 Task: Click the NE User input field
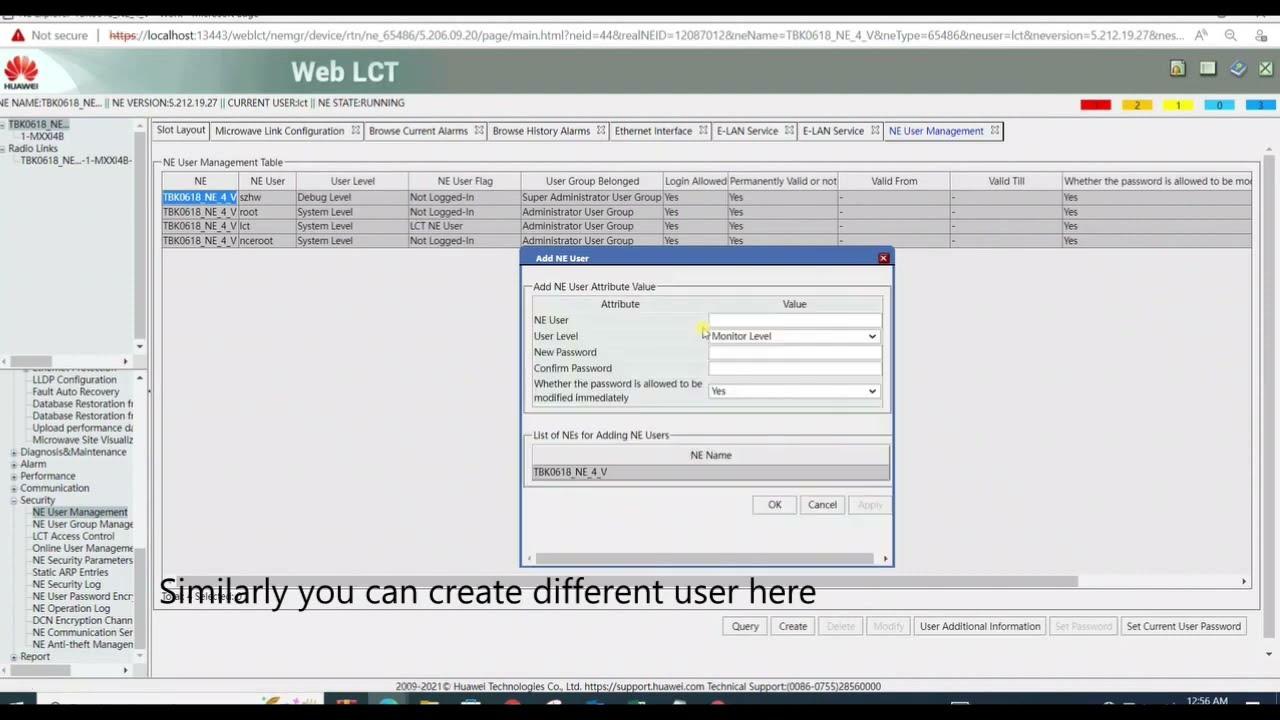tap(794, 320)
